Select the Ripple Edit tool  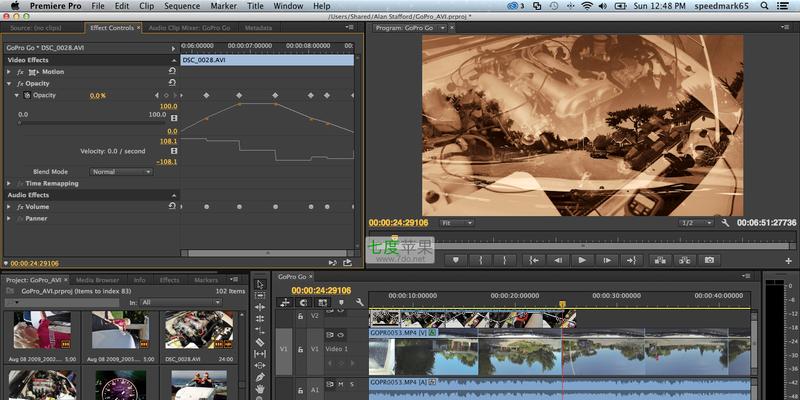point(260,307)
